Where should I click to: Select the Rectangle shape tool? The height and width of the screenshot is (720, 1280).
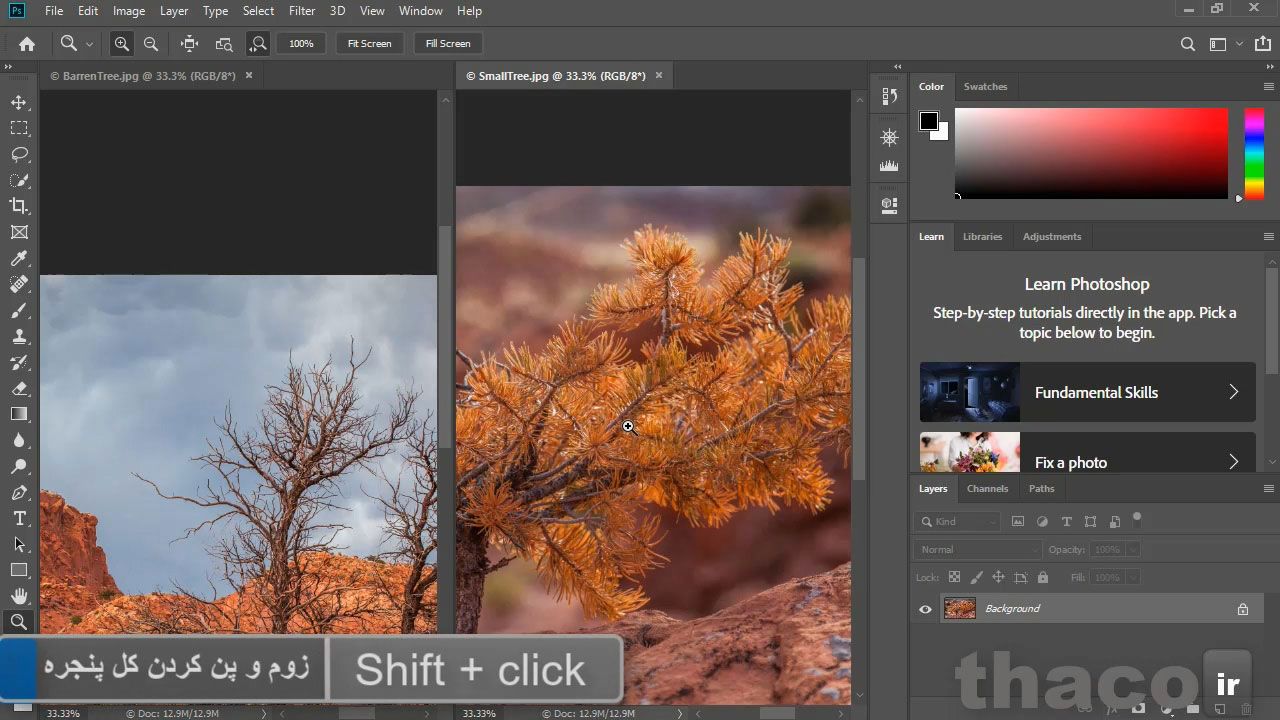[x=19, y=570]
